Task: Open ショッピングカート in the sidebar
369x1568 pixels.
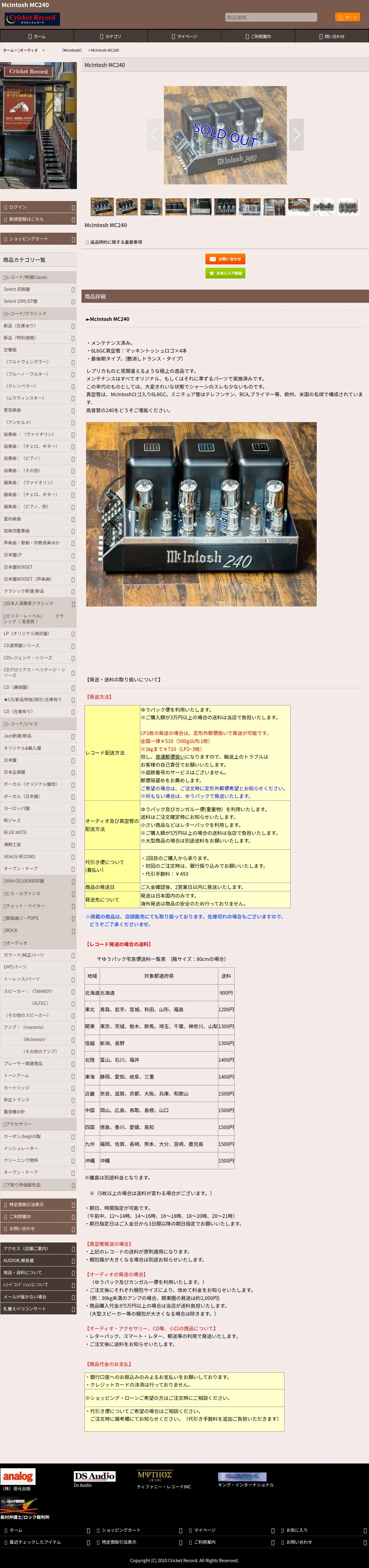Action: 38,239
